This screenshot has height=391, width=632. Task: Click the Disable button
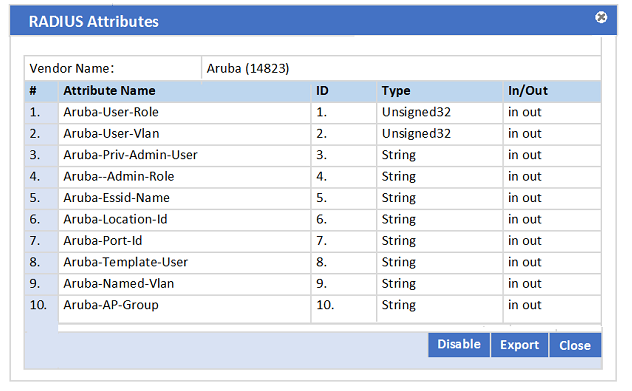459,345
